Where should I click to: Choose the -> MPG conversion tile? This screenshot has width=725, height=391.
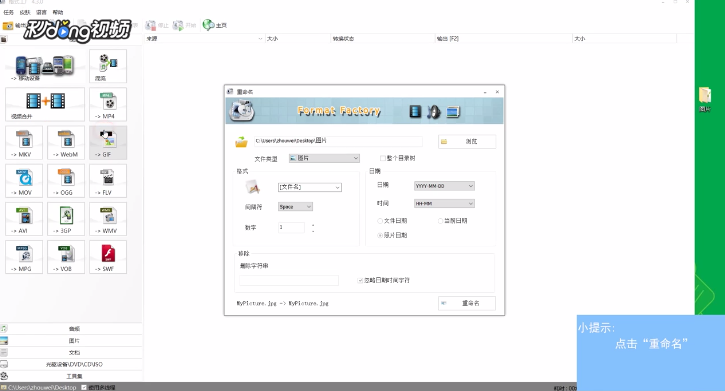(24, 257)
